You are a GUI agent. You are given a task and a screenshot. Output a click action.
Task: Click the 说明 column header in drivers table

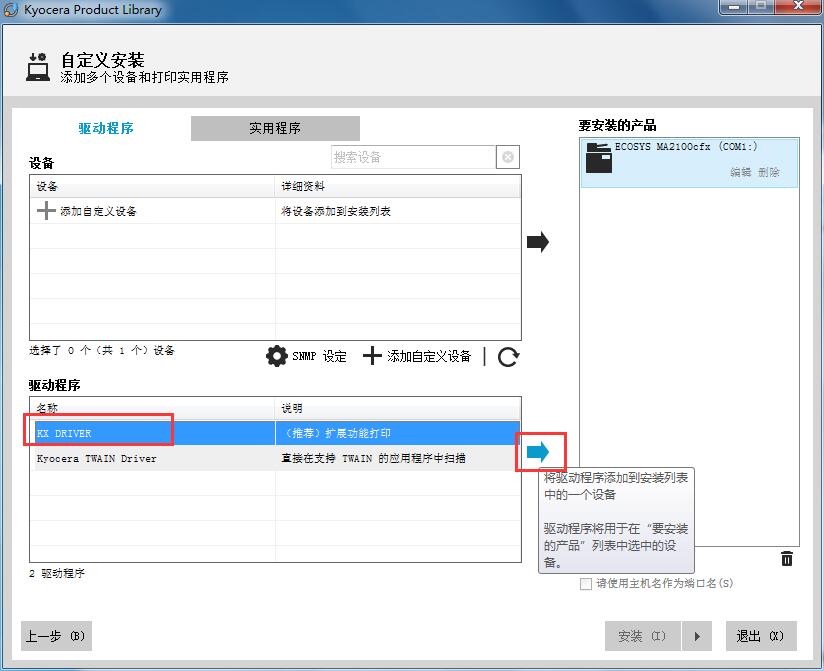click(x=398, y=408)
